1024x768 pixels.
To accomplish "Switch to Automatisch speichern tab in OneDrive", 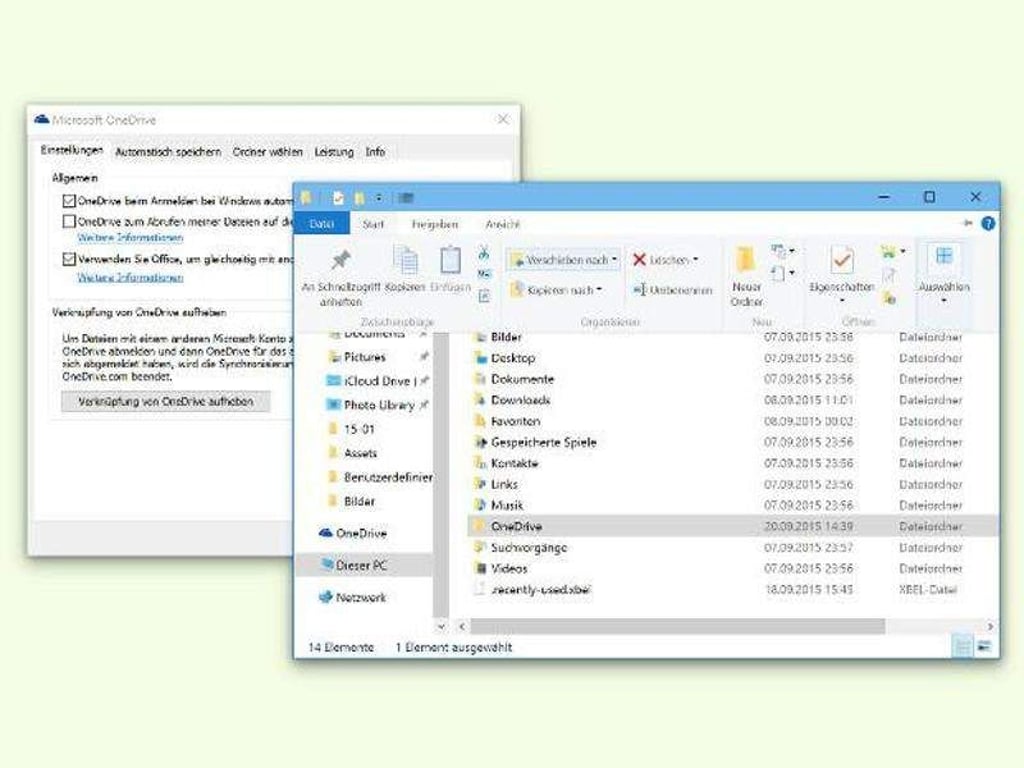I will point(168,152).
